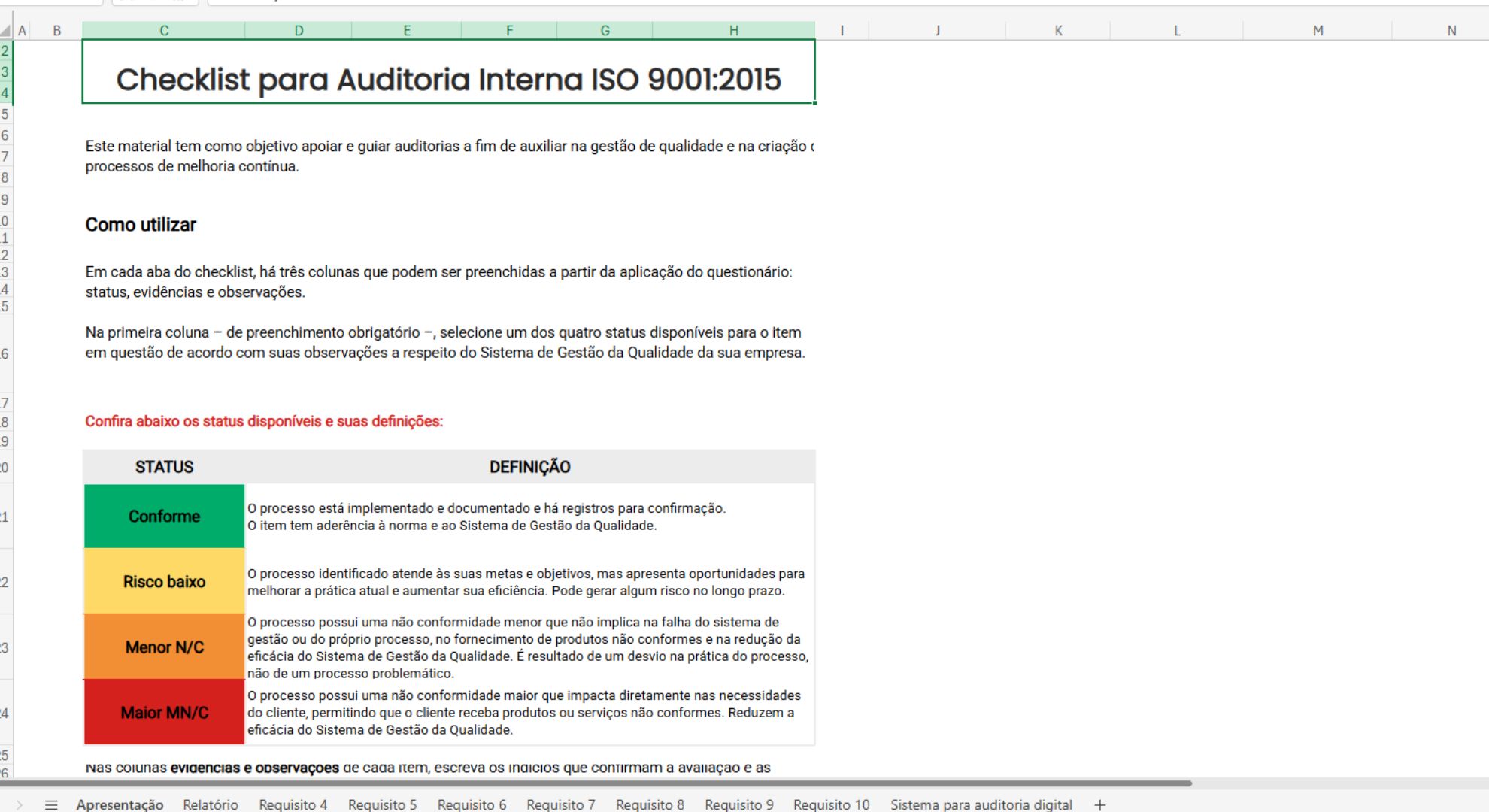Select column B header
The width and height of the screenshot is (1489, 812).
coord(56,31)
